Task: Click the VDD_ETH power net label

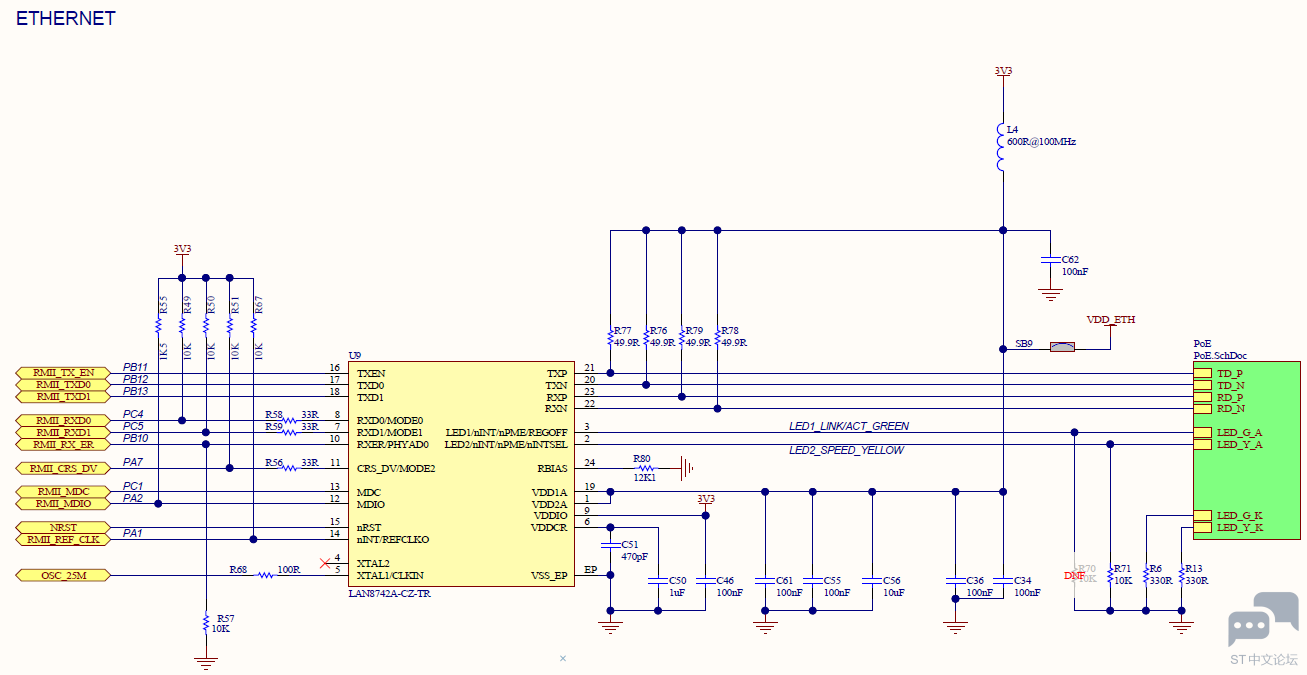Action: (1110, 320)
